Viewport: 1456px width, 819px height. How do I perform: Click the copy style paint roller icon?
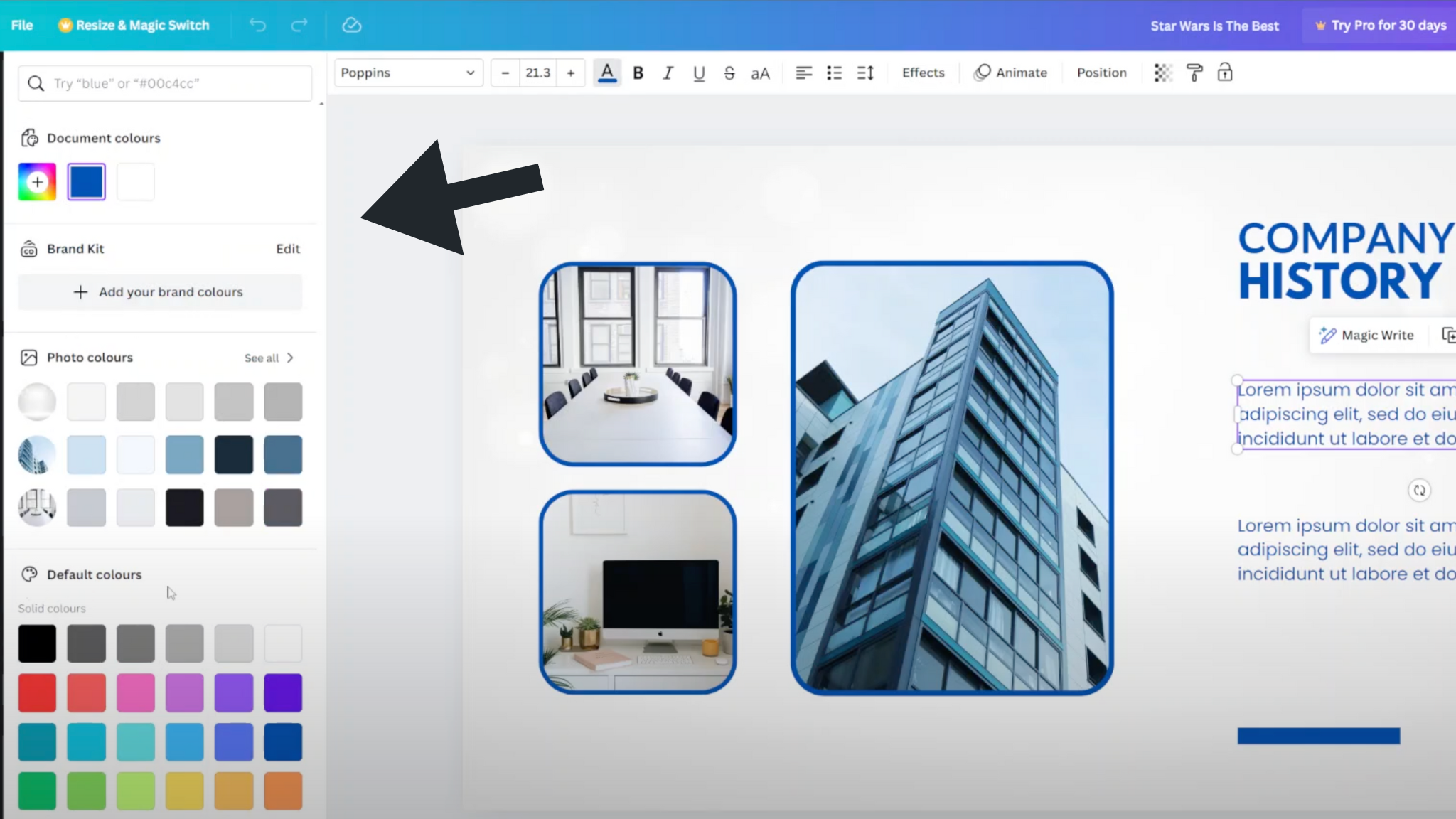point(1194,73)
